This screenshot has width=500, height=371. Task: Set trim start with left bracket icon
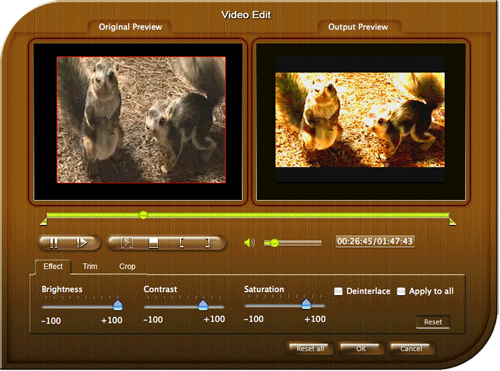click(182, 243)
